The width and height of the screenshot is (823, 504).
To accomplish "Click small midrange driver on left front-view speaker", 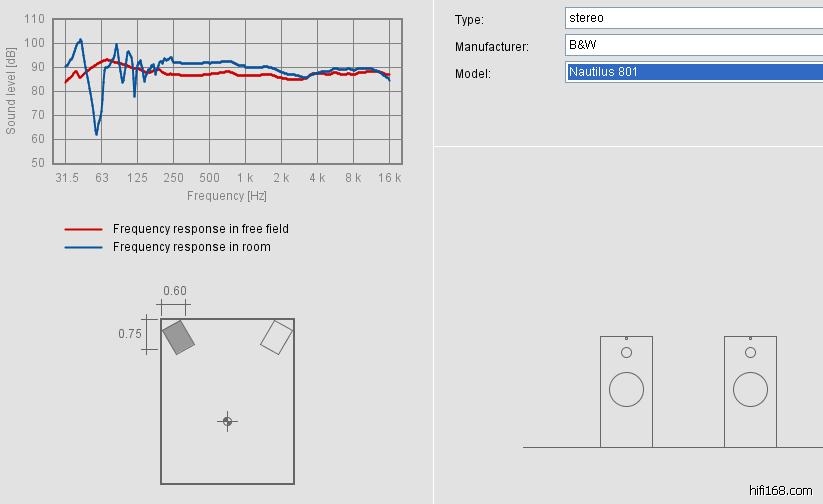I will pos(626,352).
